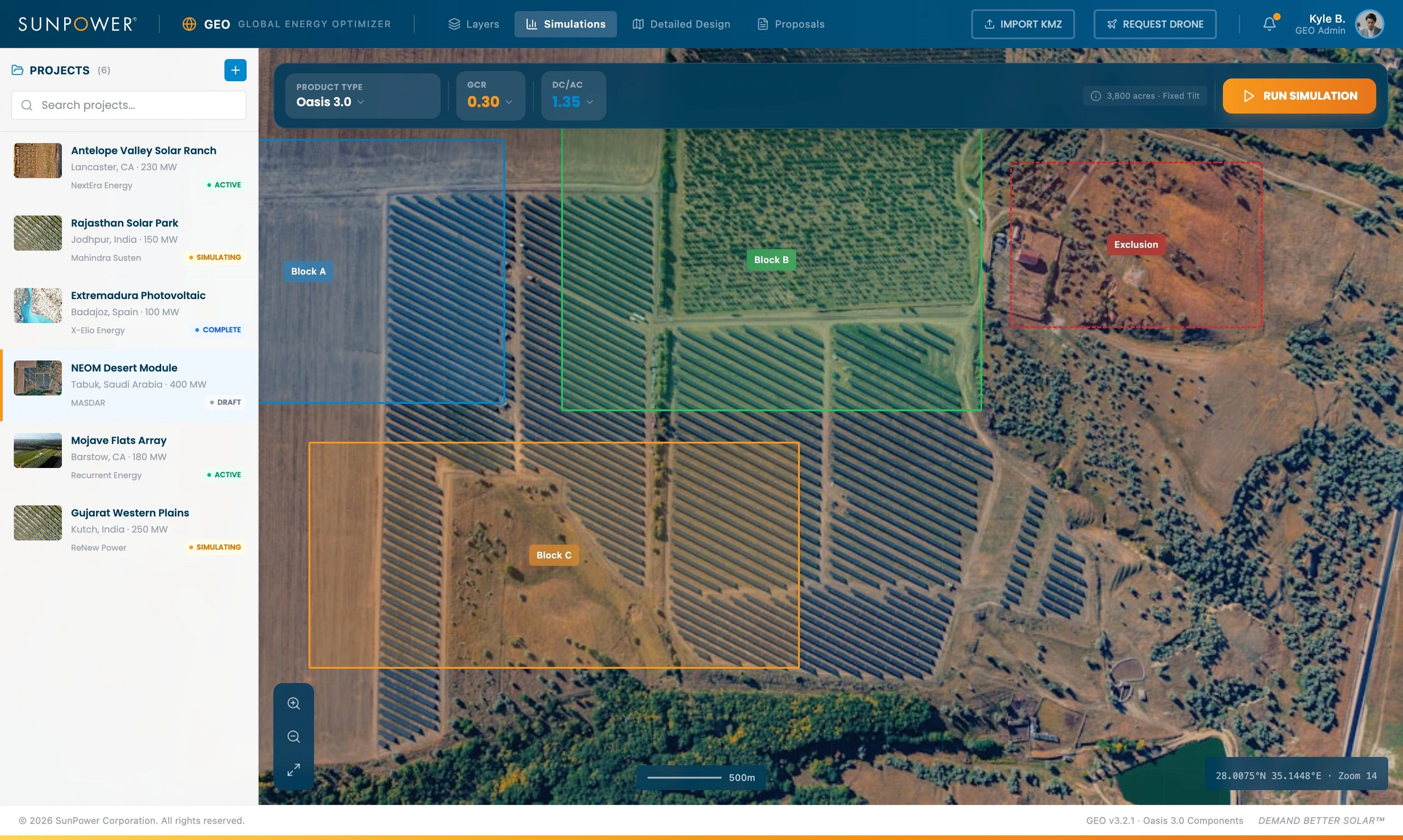
Task: Click Mojave Flats Array thumbnail
Action: tap(38, 450)
